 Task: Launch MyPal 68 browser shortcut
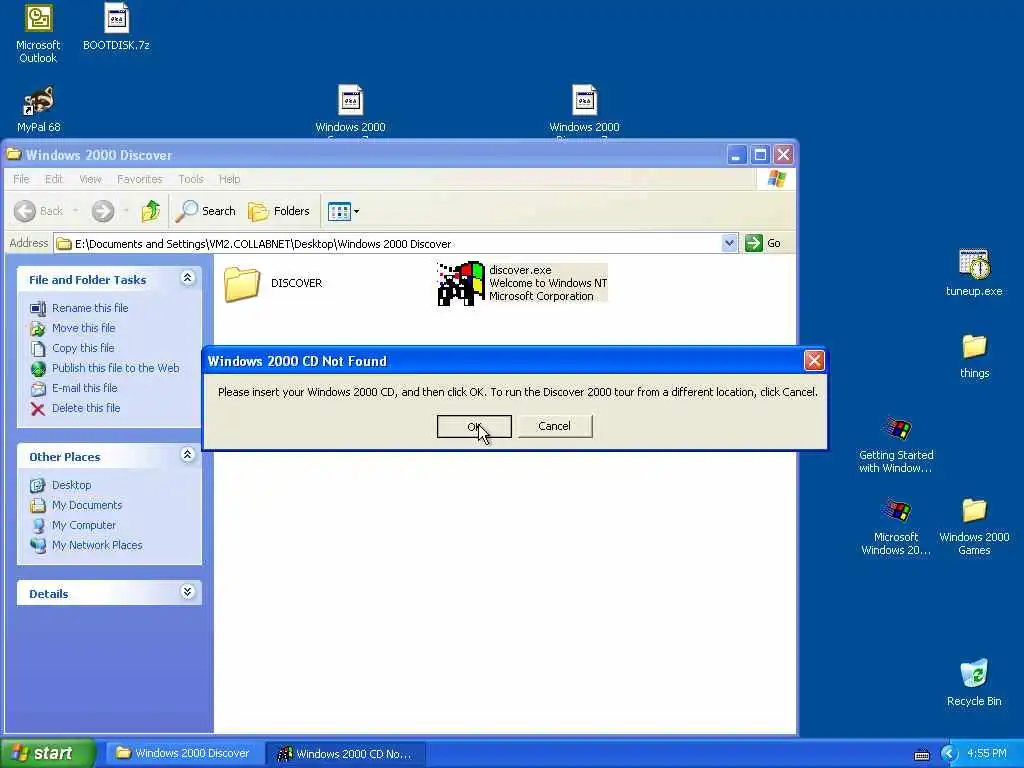39,109
